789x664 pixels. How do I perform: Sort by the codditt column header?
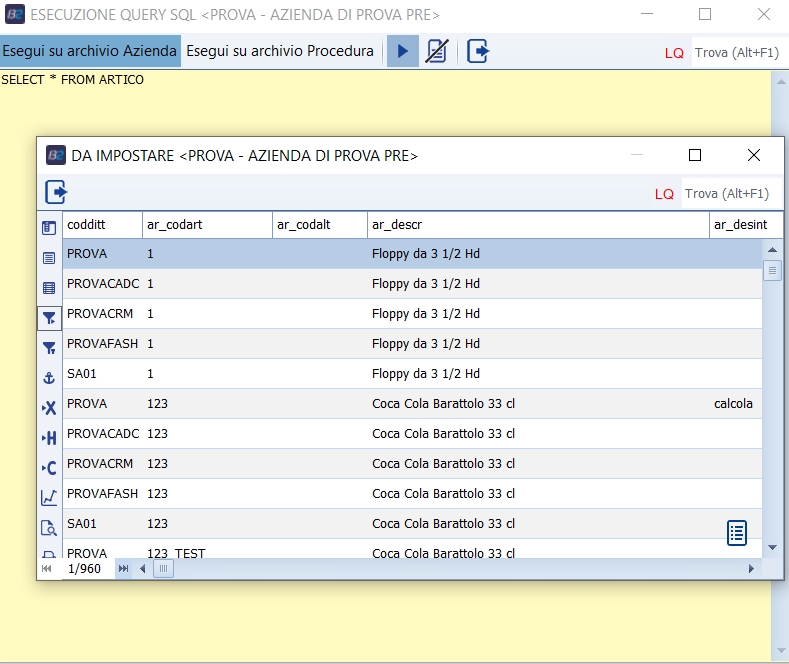(x=102, y=225)
